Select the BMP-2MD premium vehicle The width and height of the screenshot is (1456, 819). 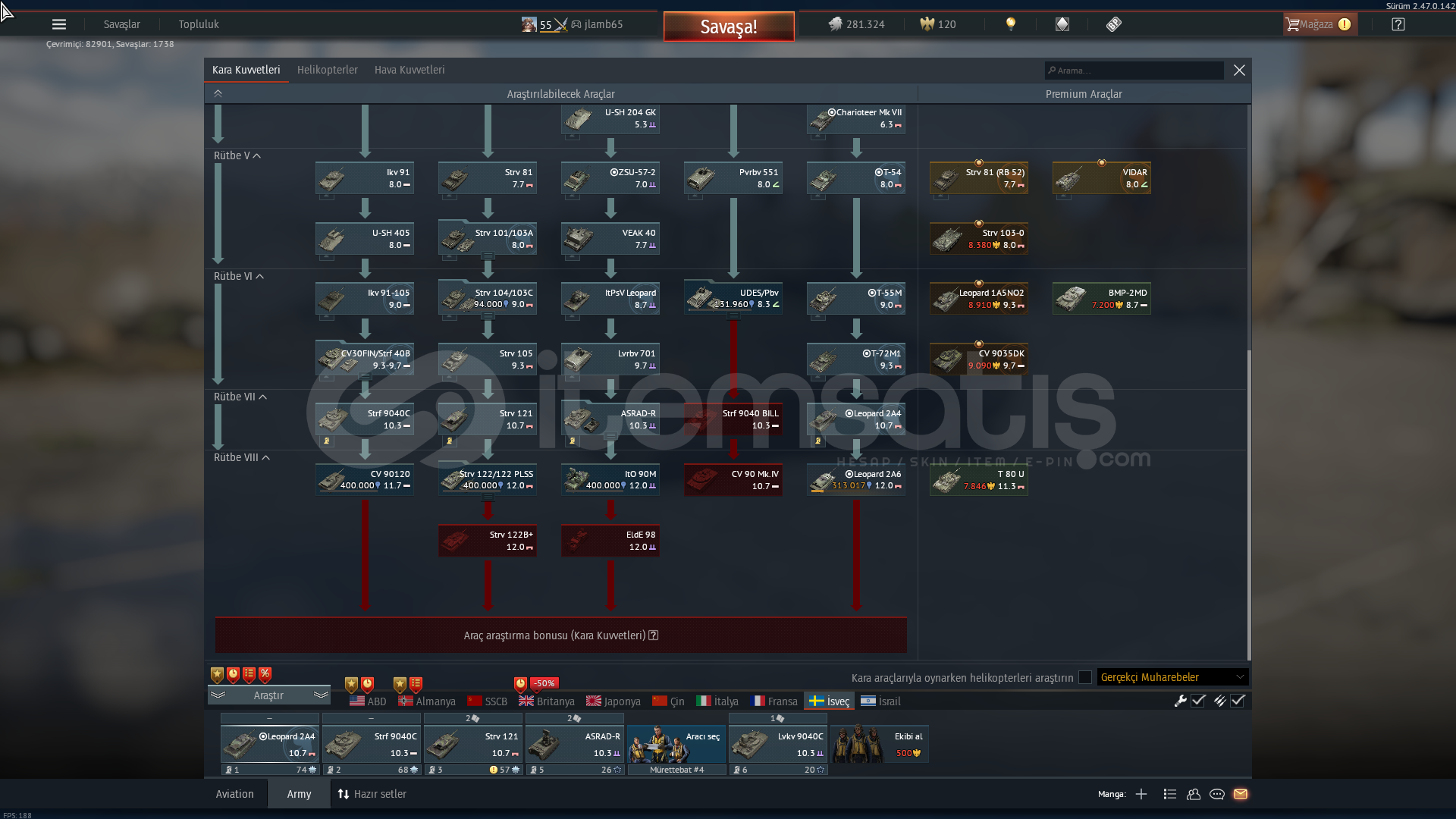(1102, 299)
